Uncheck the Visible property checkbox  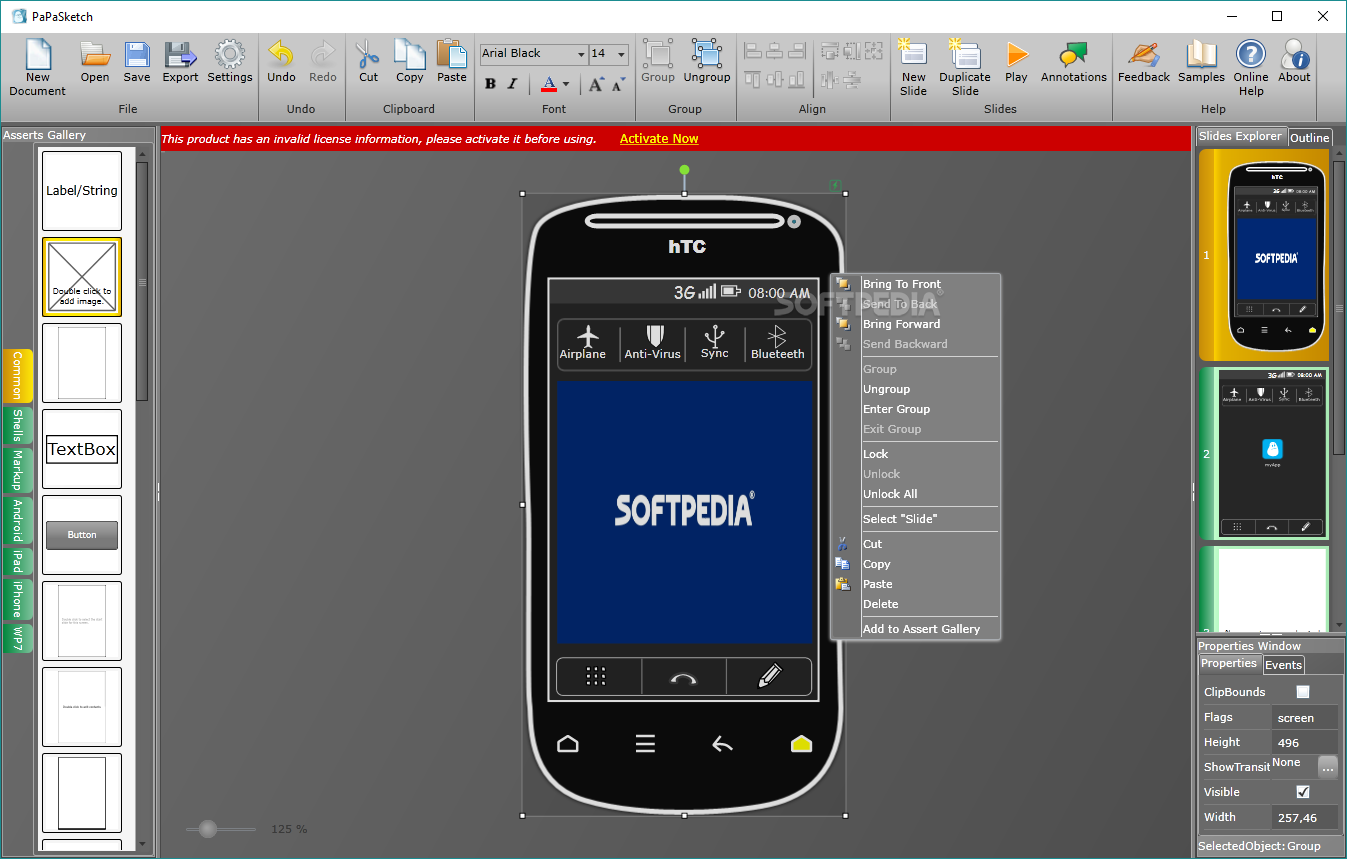click(x=1303, y=792)
